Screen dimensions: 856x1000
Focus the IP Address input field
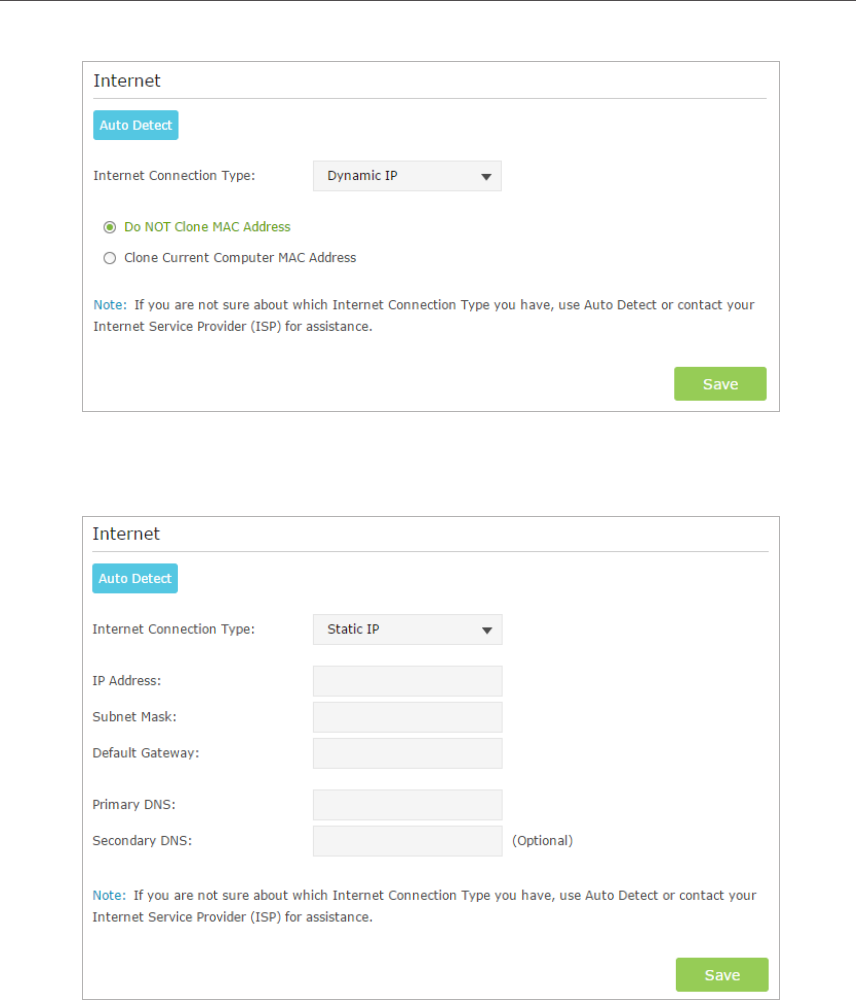(407, 681)
